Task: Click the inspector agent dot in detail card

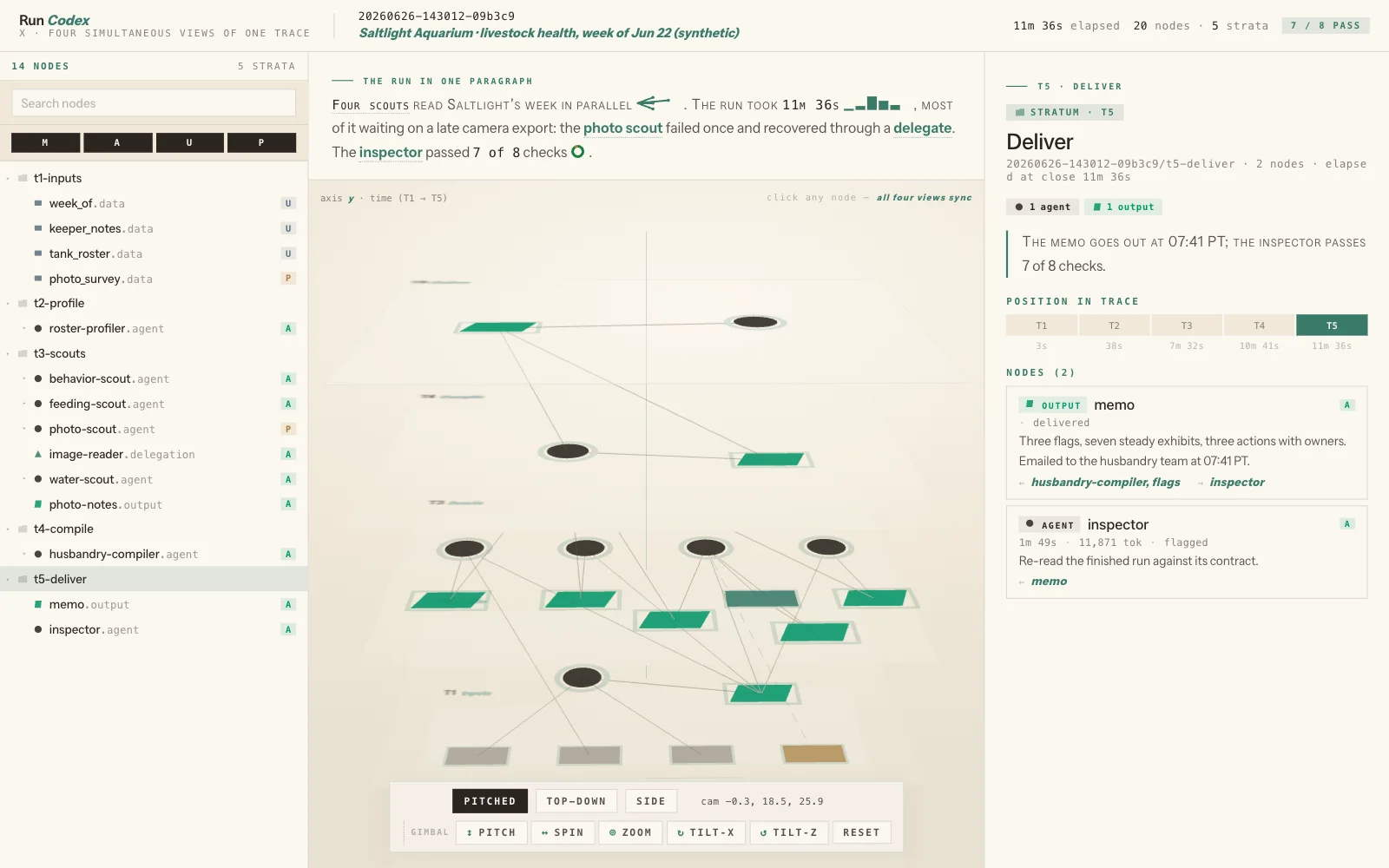Action: click(1030, 524)
